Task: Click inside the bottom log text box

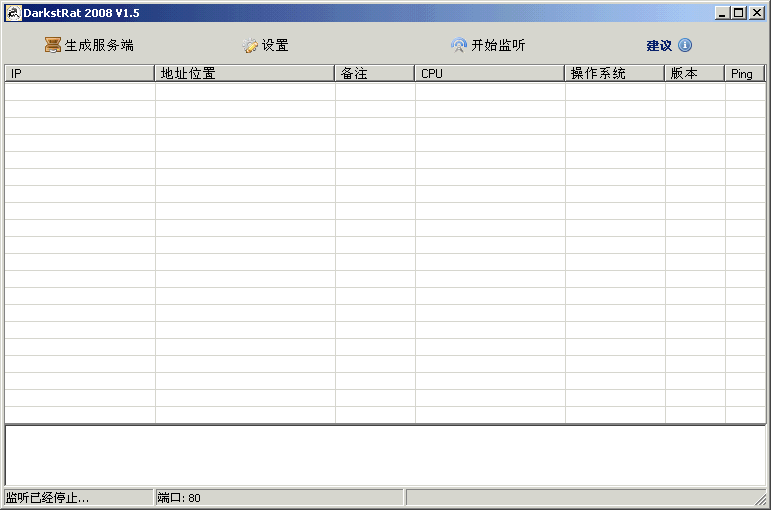Action: [385, 455]
